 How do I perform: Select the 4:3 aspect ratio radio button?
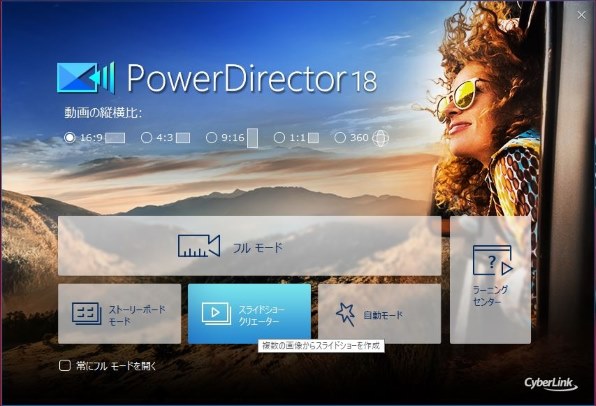click(146, 138)
